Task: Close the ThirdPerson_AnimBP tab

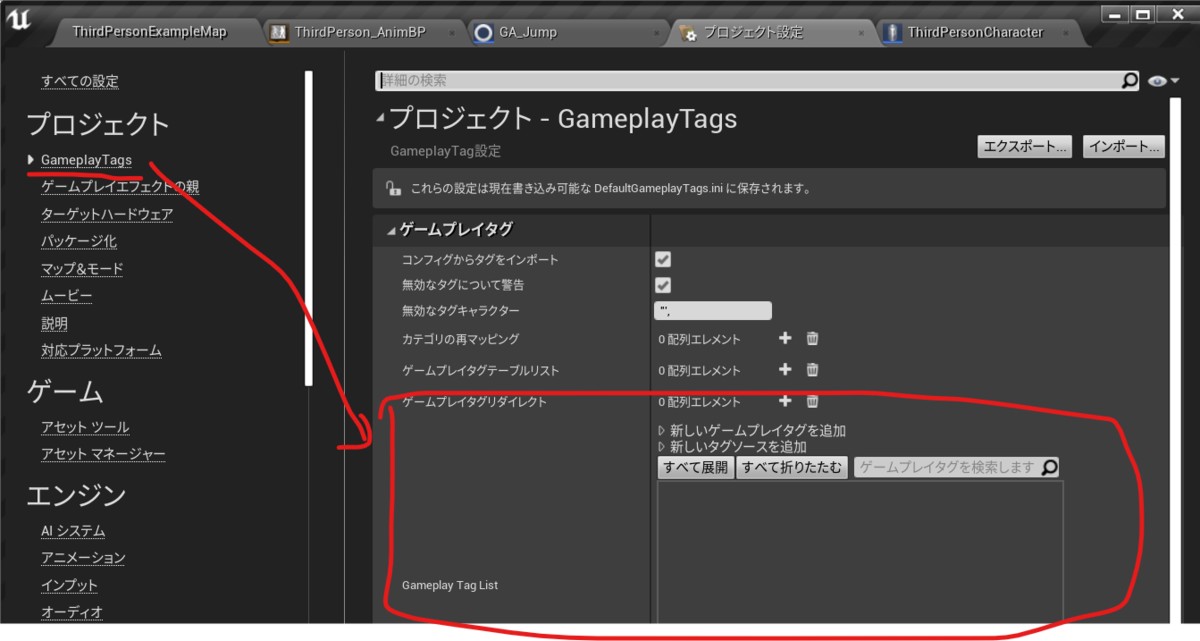Action: point(452,33)
